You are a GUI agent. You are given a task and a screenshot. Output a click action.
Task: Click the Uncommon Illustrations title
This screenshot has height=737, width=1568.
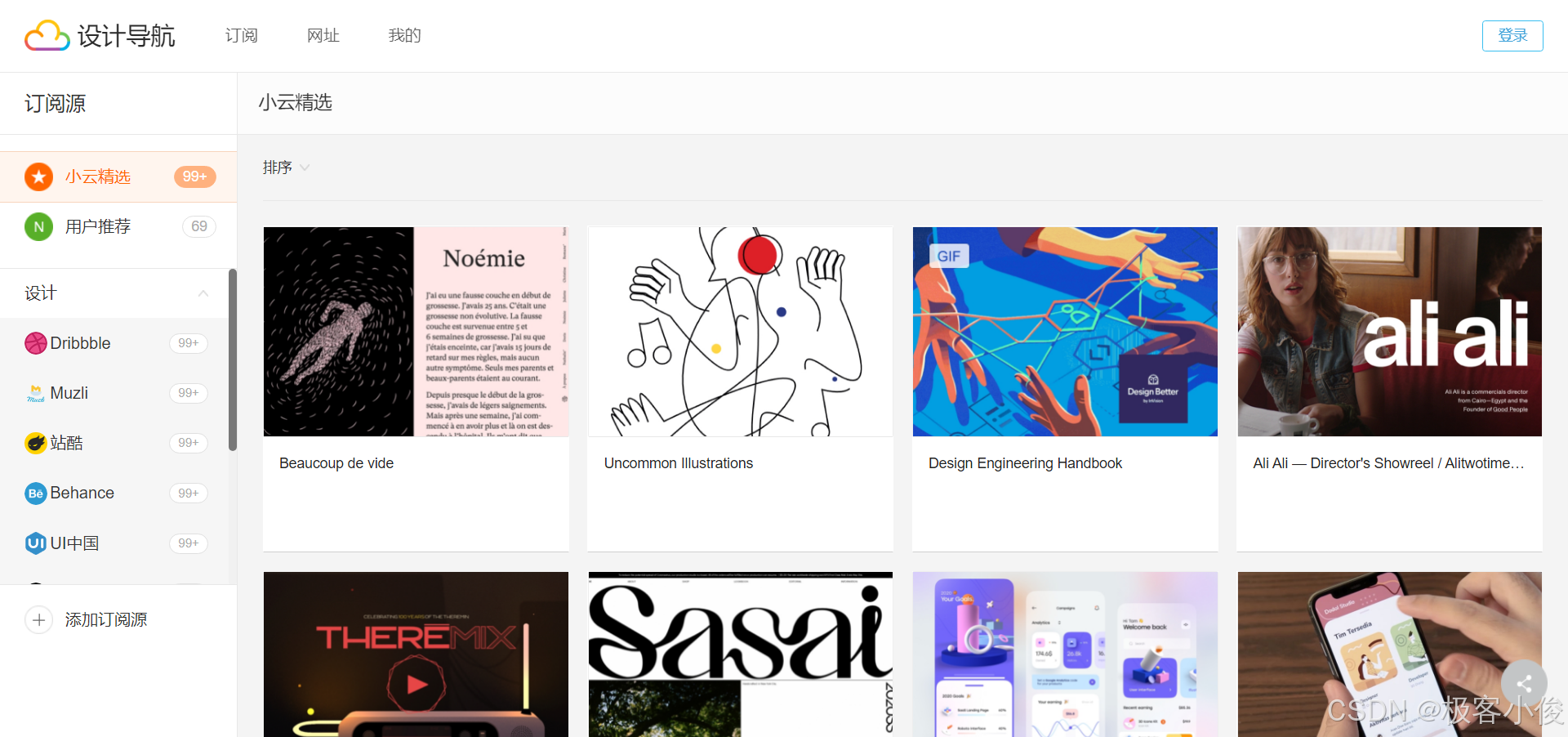(679, 463)
